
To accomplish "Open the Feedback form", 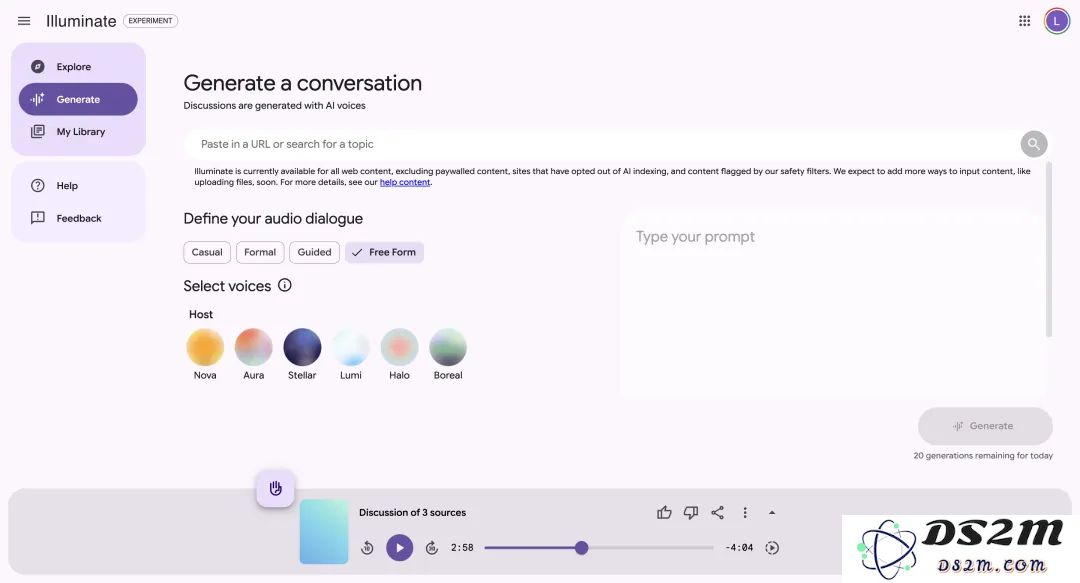I will tap(78, 218).
